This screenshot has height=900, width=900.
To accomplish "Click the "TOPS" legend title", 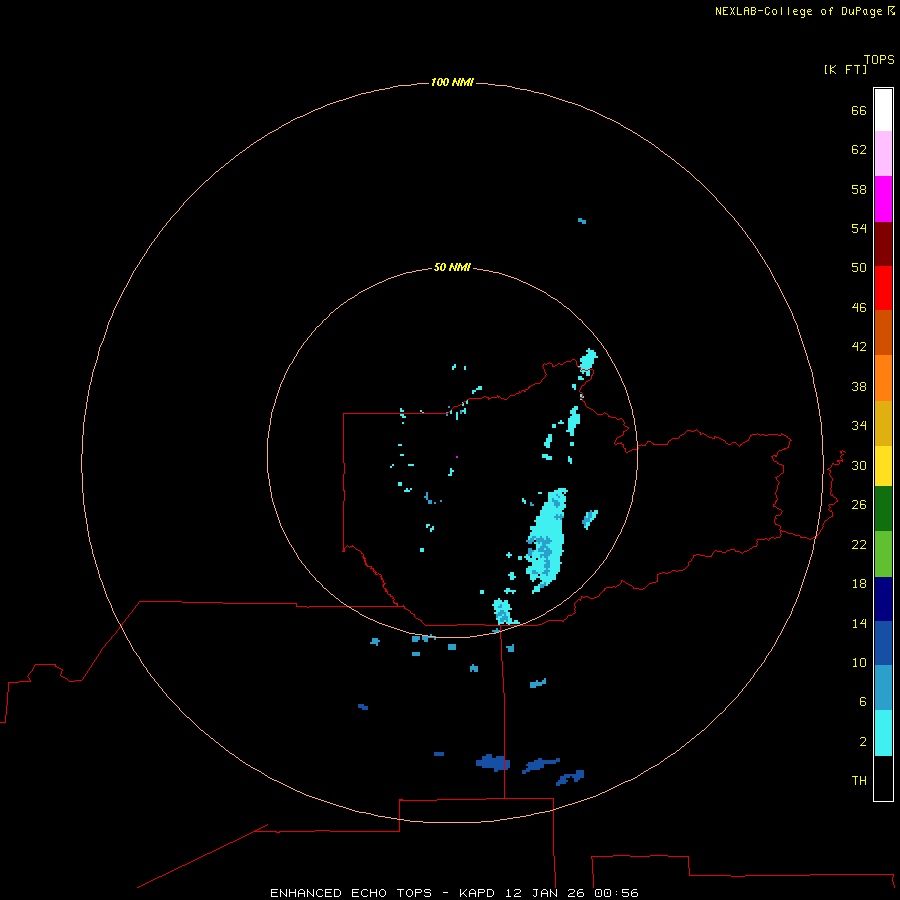I will [x=879, y=60].
